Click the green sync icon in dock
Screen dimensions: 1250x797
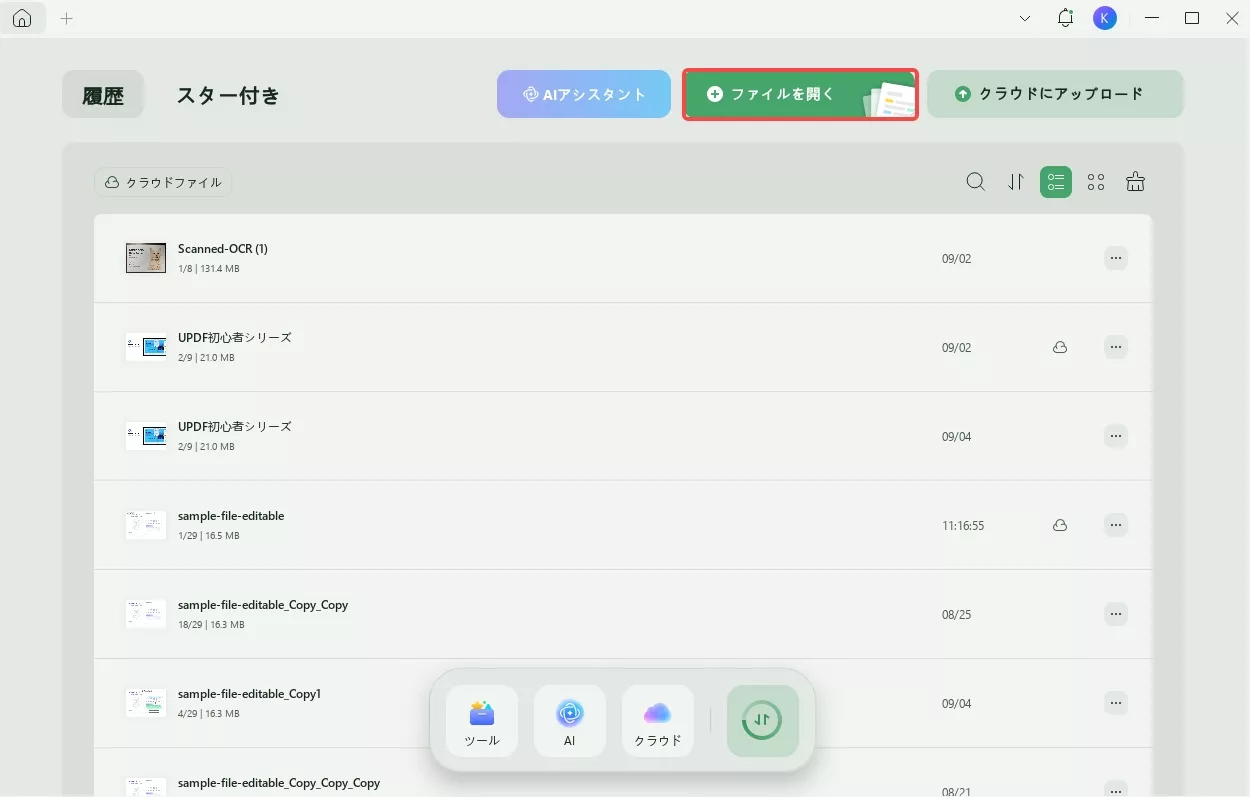point(762,721)
